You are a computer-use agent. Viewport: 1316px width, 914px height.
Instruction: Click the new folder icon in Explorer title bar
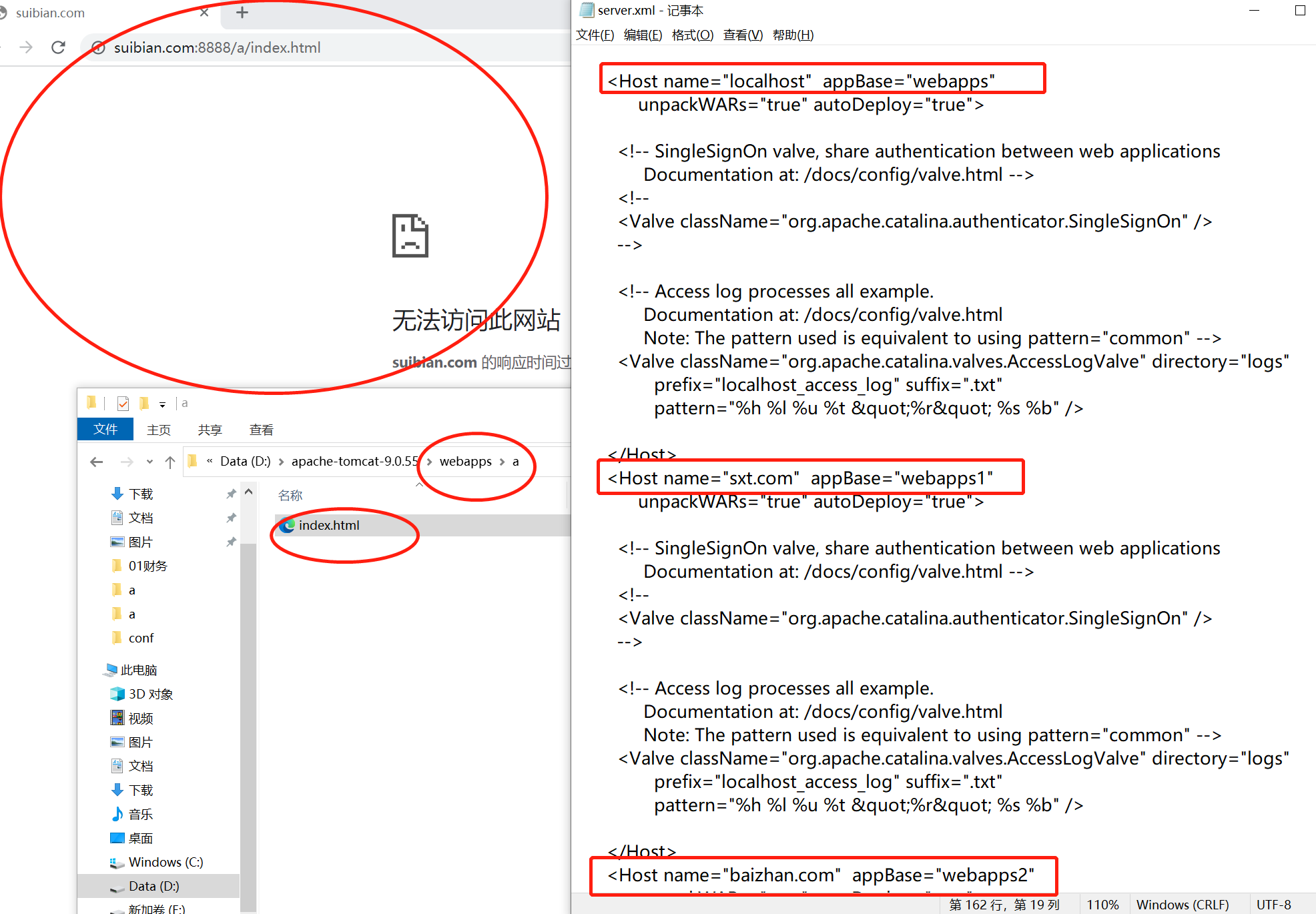tap(143, 403)
